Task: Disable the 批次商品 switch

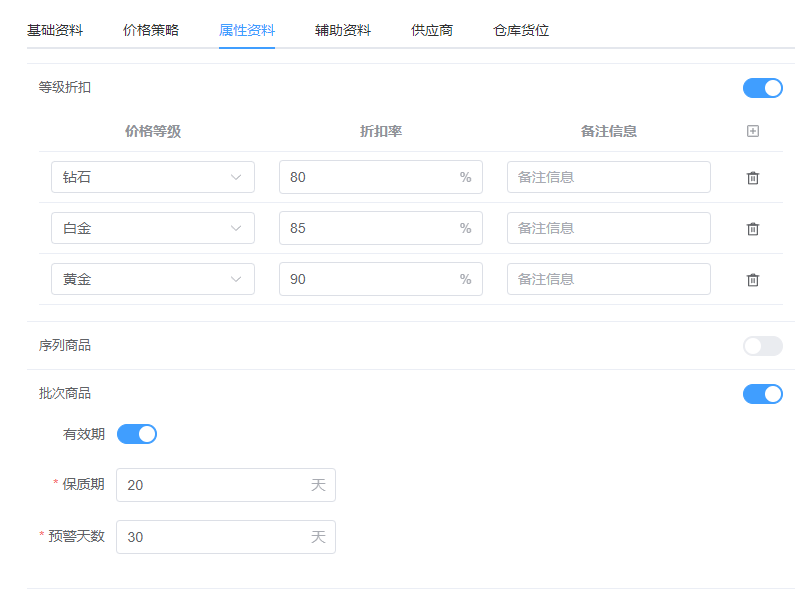Action: coord(762,394)
